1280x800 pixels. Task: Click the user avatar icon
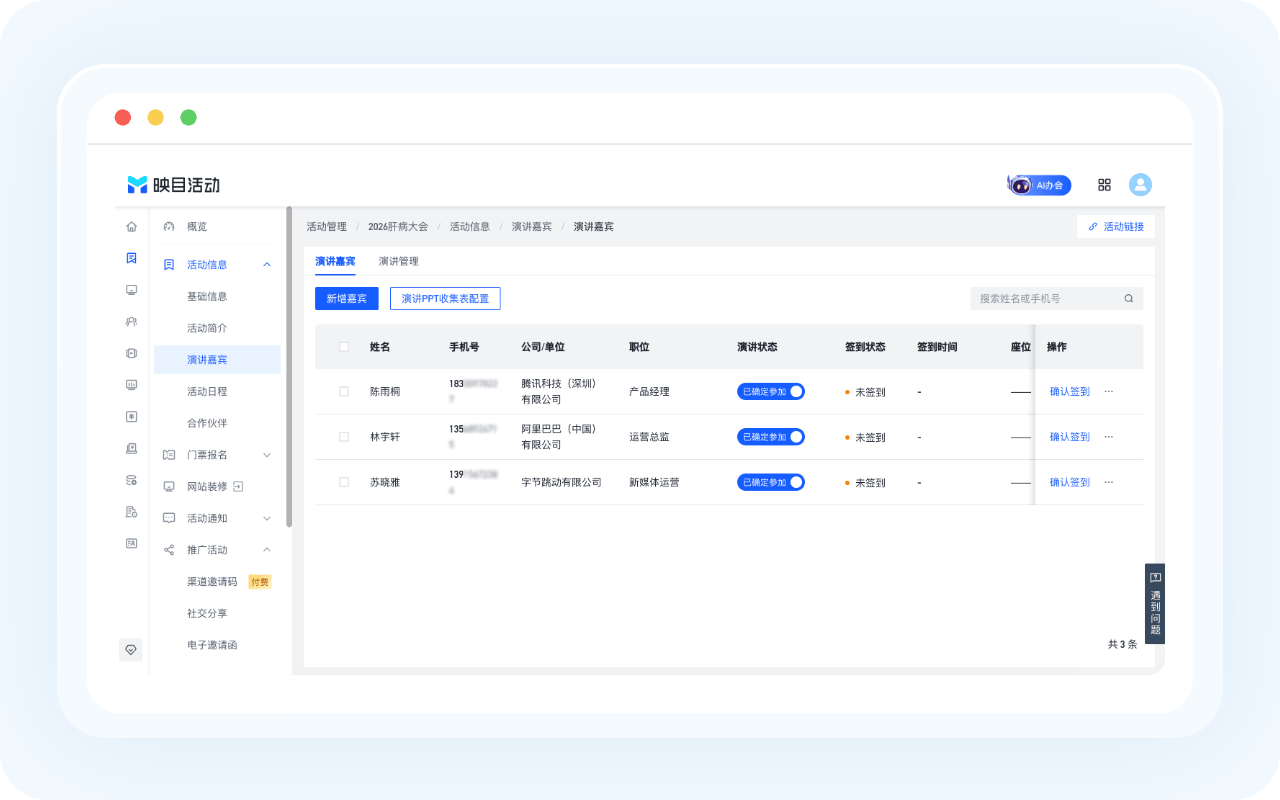[x=1140, y=185]
